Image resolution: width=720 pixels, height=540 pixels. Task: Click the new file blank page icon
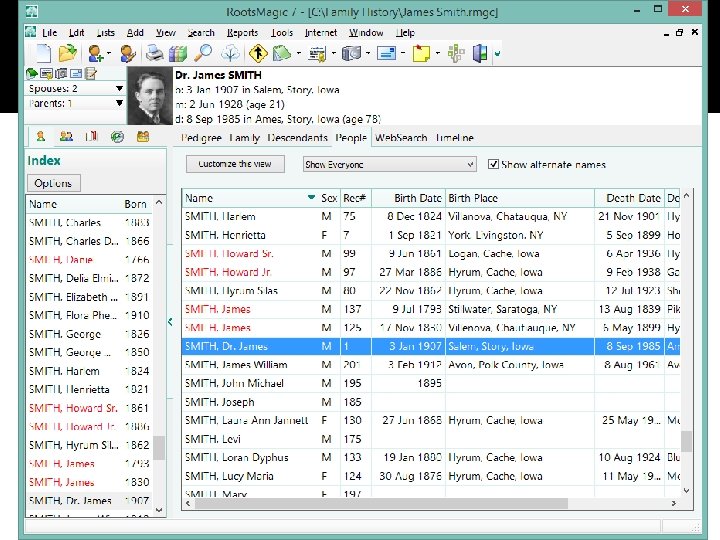click(x=43, y=53)
